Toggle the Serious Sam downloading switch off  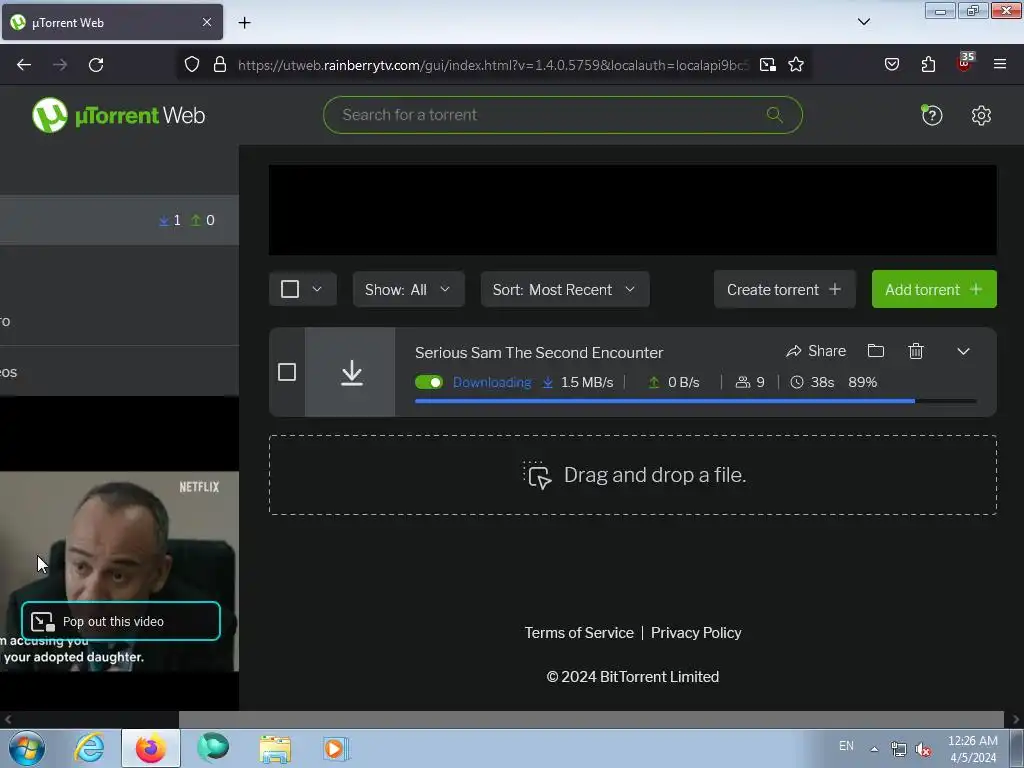point(429,382)
